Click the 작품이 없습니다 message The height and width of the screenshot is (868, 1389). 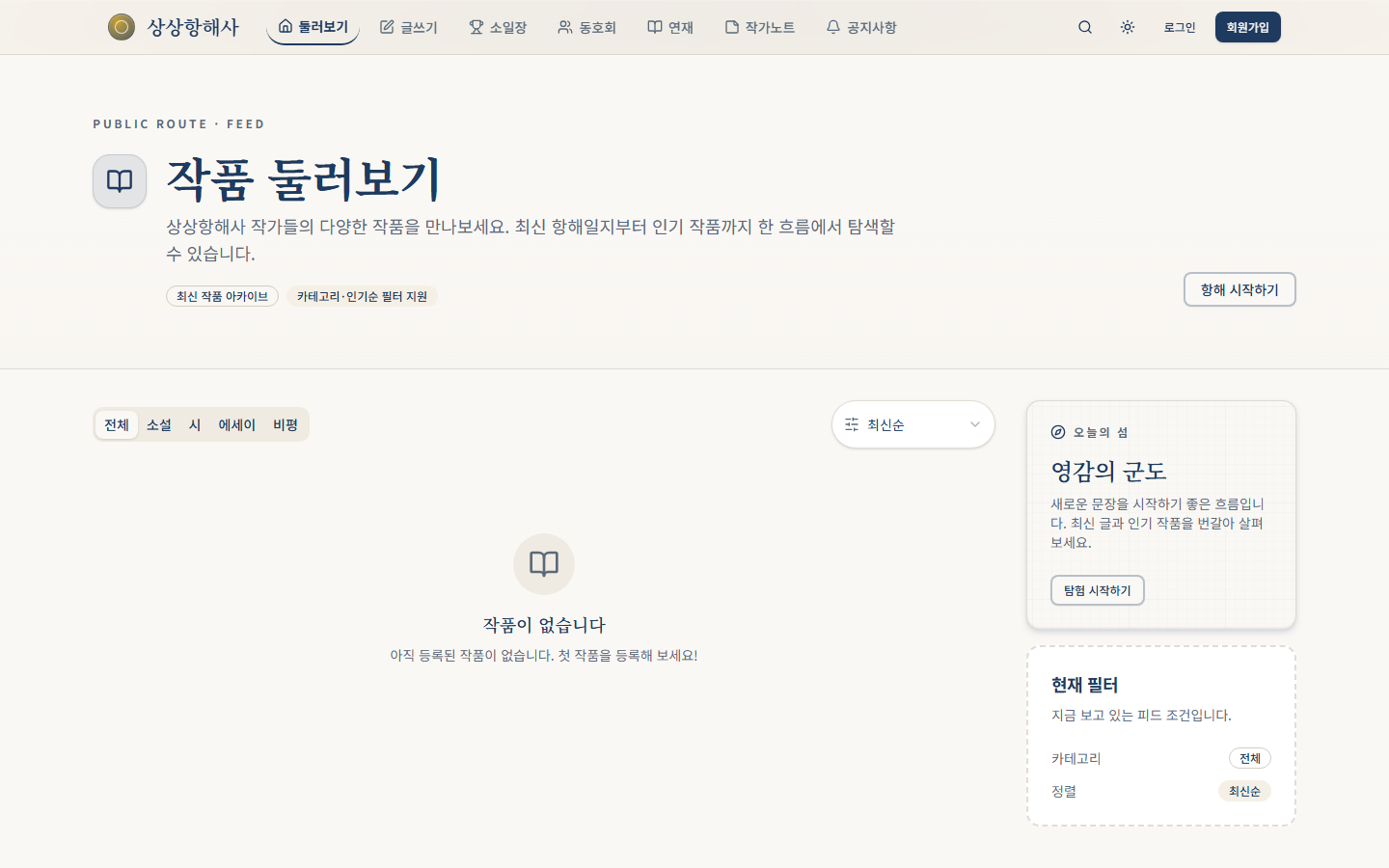click(x=544, y=625)
